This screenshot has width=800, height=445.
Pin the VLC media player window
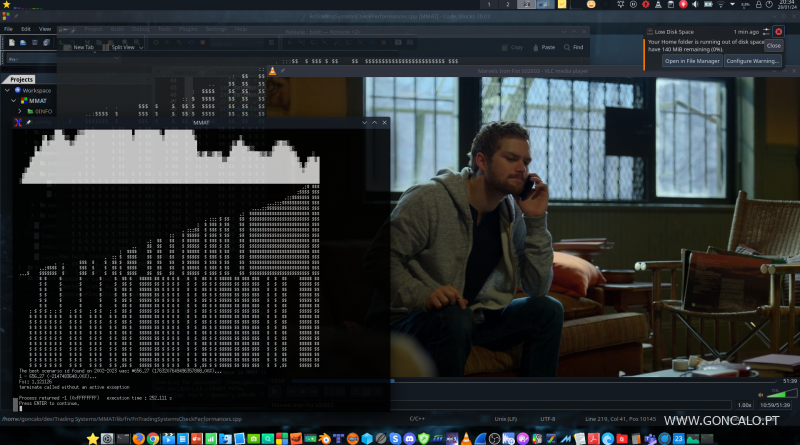pos(282,71)
